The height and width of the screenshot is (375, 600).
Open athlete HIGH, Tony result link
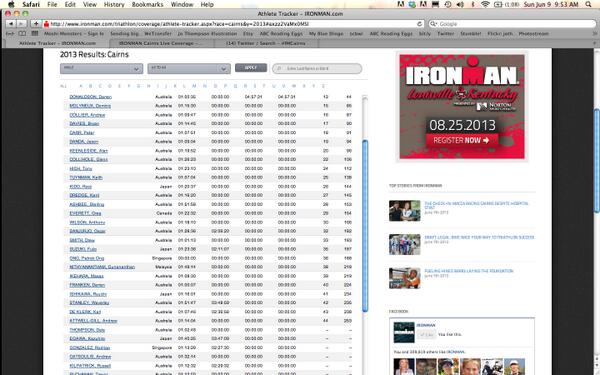[x=81, y=168]
